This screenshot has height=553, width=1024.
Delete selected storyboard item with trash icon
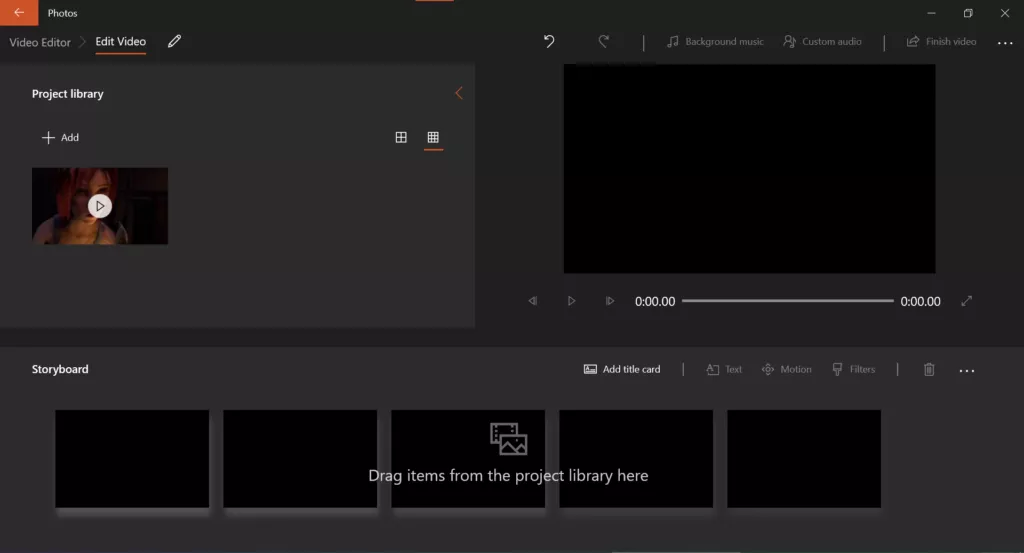point(929,369)
